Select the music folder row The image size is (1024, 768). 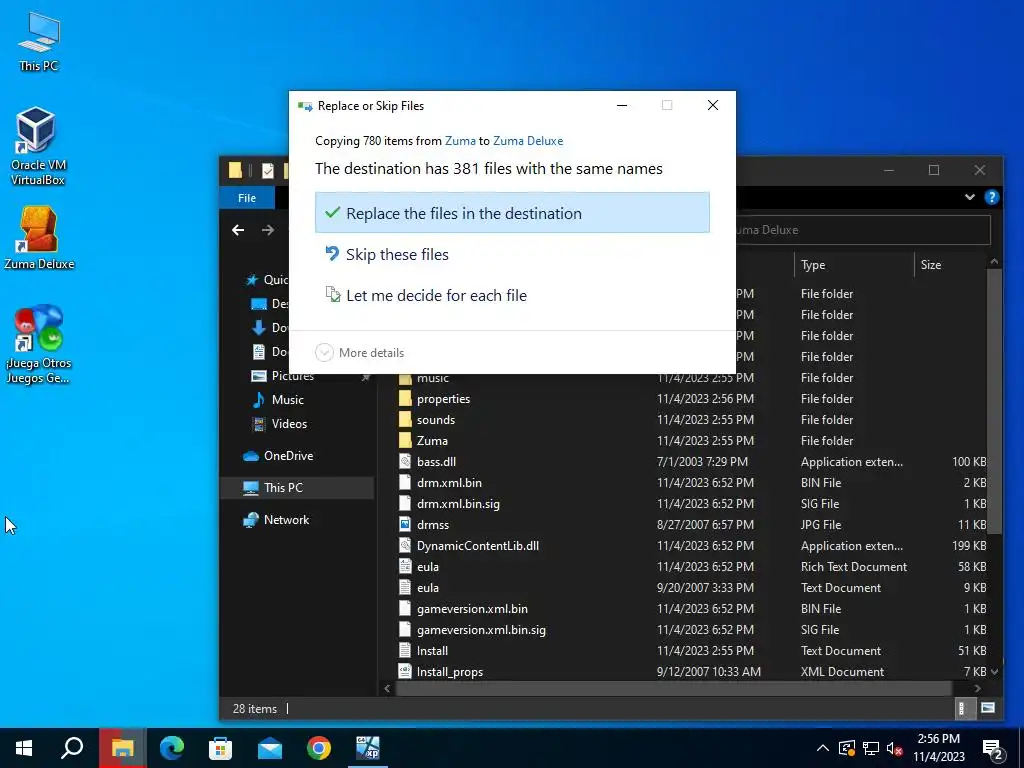tap(692, 378)
